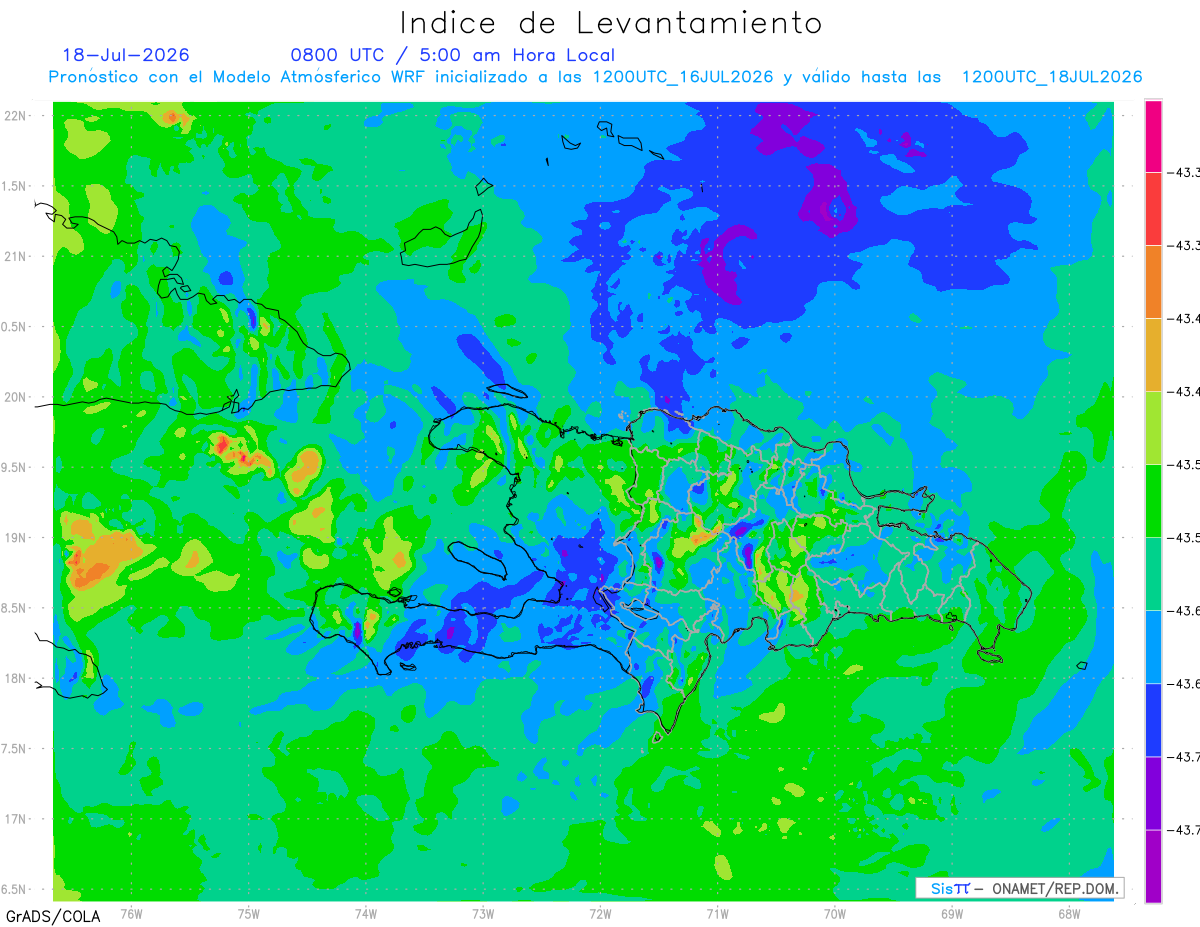Screen dimensions: 1200x927
Task: Select the orange swatch in the color scale
Action: coord(1153,282)
